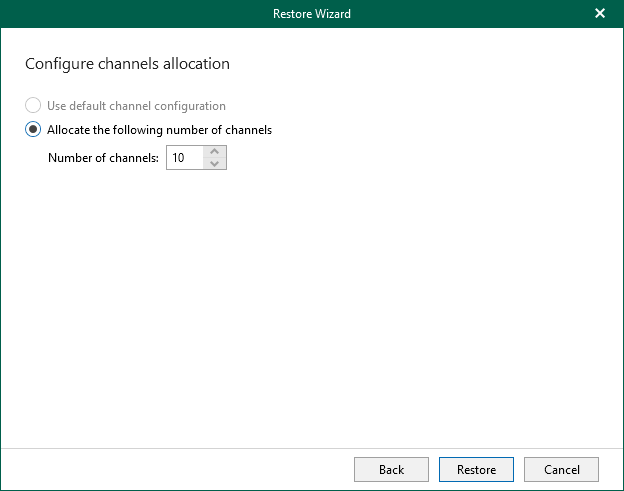Viewport: 624px width, 491px height.
Task: Select the Use default channel configuration radio button
Action: [x=34, y=106]
